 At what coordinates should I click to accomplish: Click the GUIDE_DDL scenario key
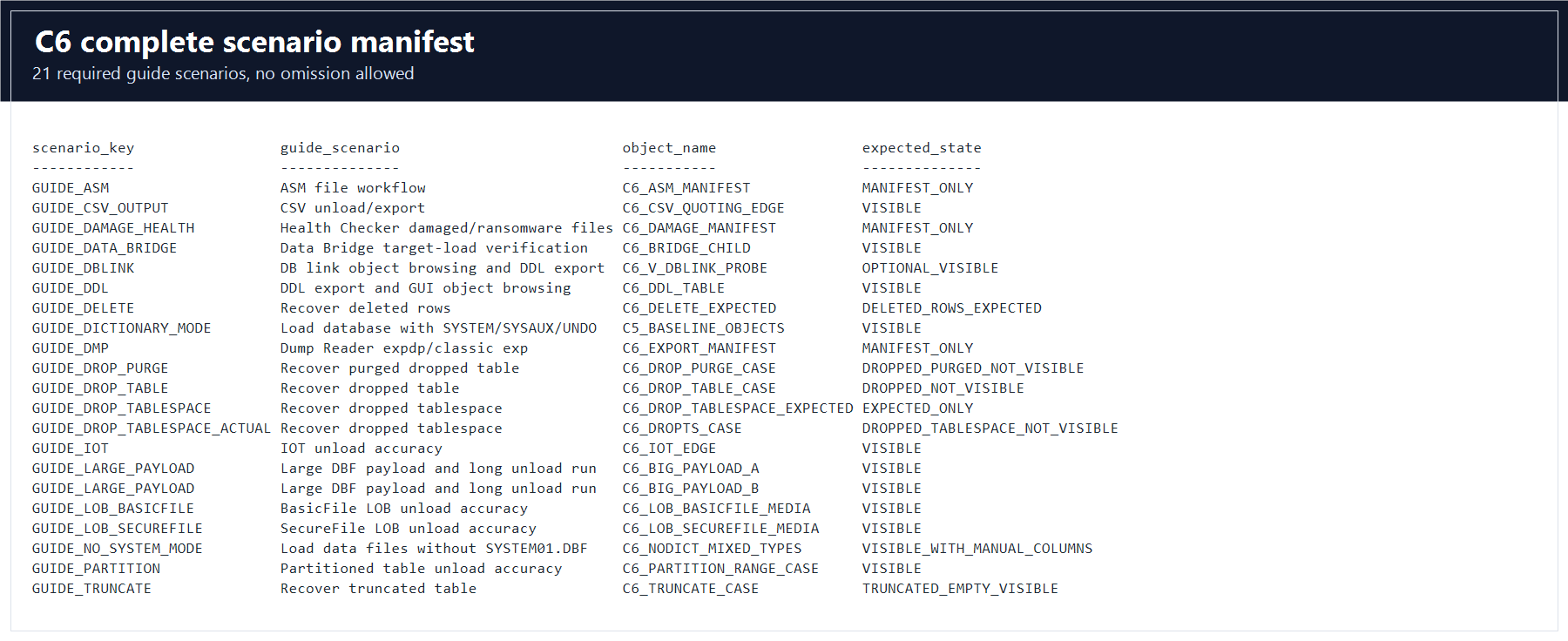tap(71, 288)
